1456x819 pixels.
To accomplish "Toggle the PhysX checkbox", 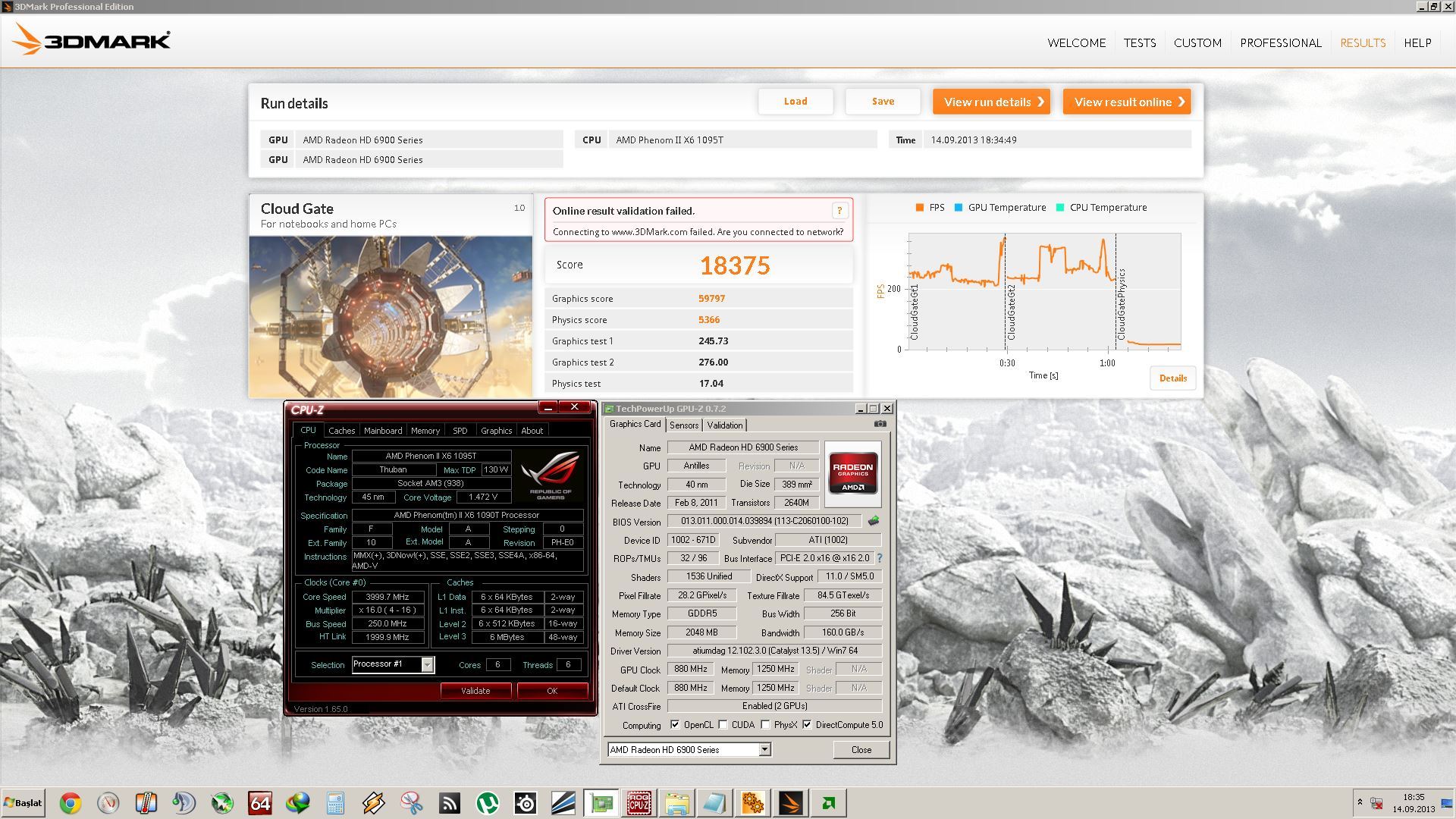I will pos(765,725).
